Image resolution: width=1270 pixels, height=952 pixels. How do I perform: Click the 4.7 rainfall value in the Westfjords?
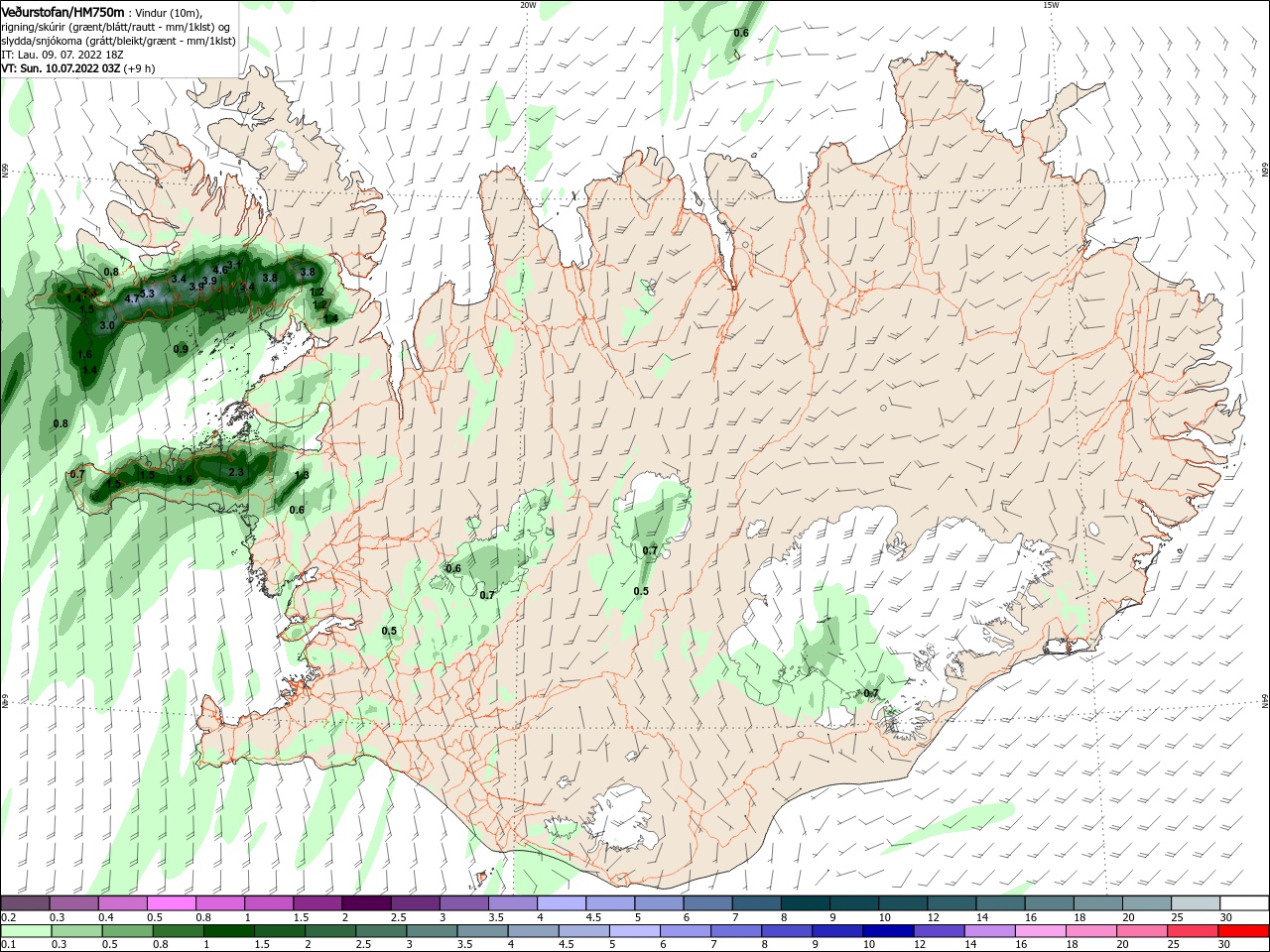(x=131, y=298)
